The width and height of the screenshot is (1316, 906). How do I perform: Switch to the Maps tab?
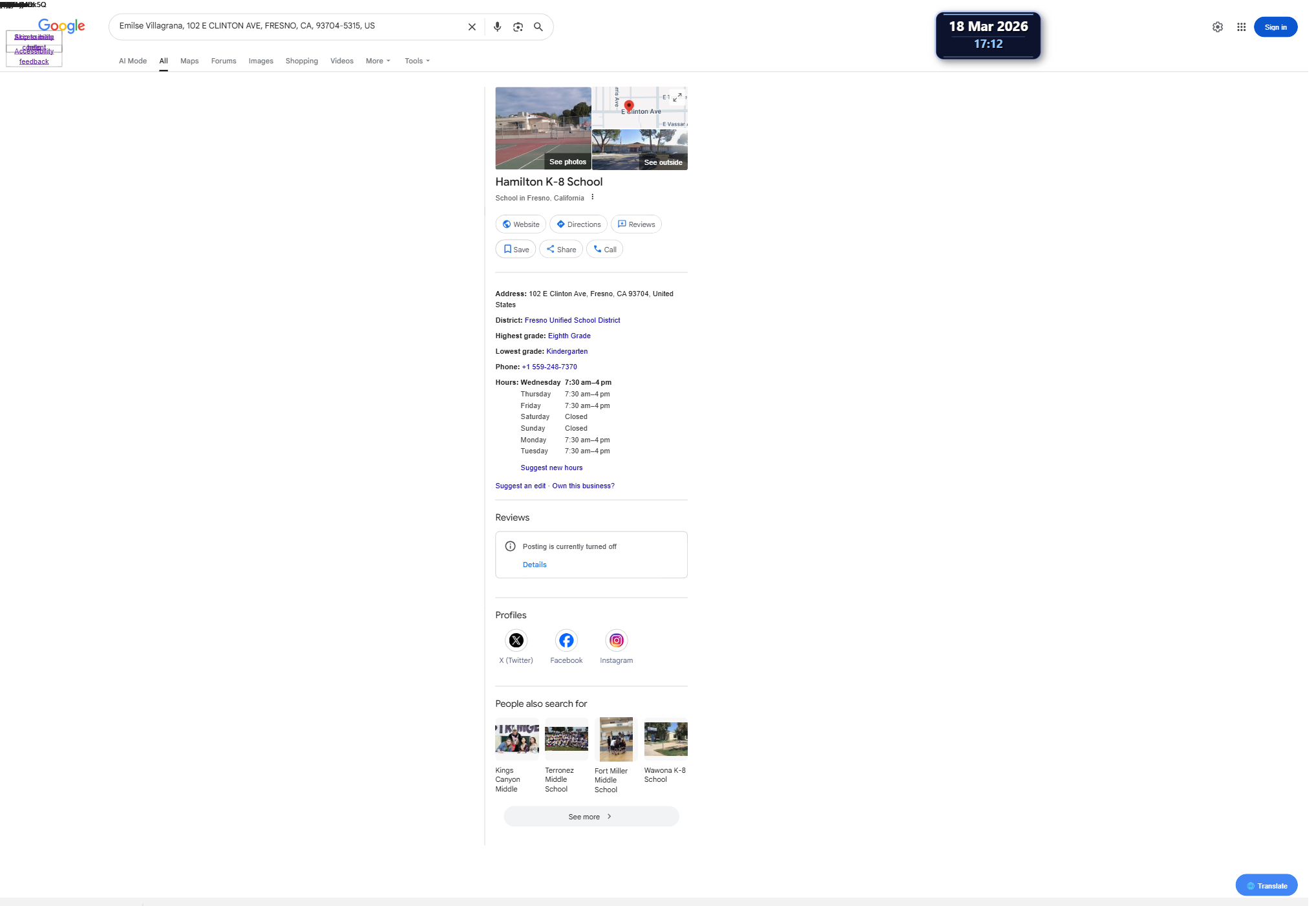click(189, 61)
